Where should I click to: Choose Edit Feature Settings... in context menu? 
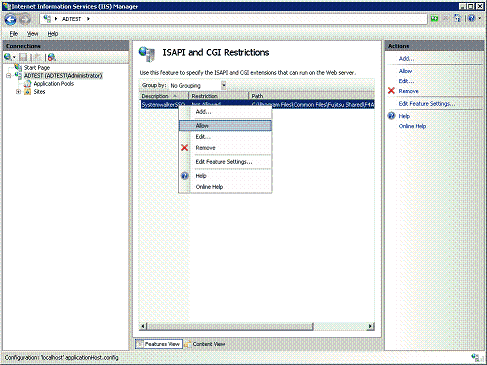tap(225, 162)
